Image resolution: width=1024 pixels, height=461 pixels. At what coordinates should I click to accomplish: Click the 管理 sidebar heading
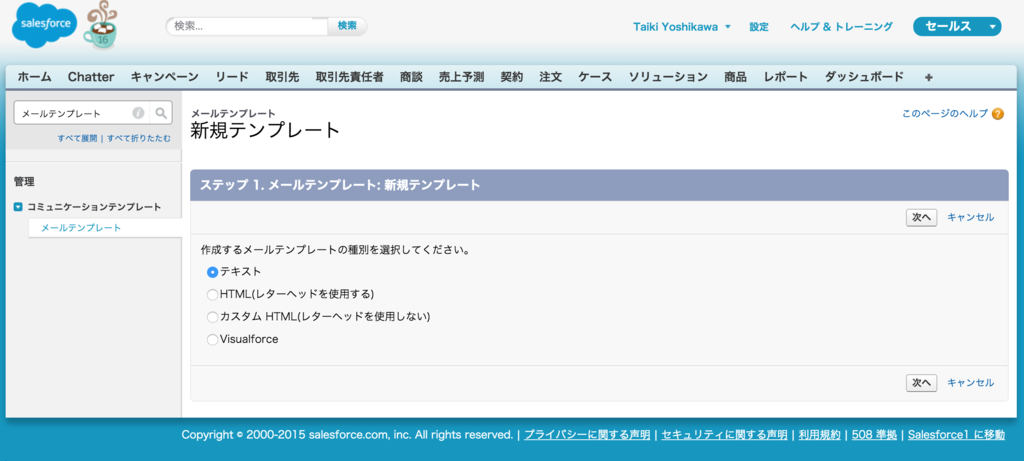click(x=24, y=182)
